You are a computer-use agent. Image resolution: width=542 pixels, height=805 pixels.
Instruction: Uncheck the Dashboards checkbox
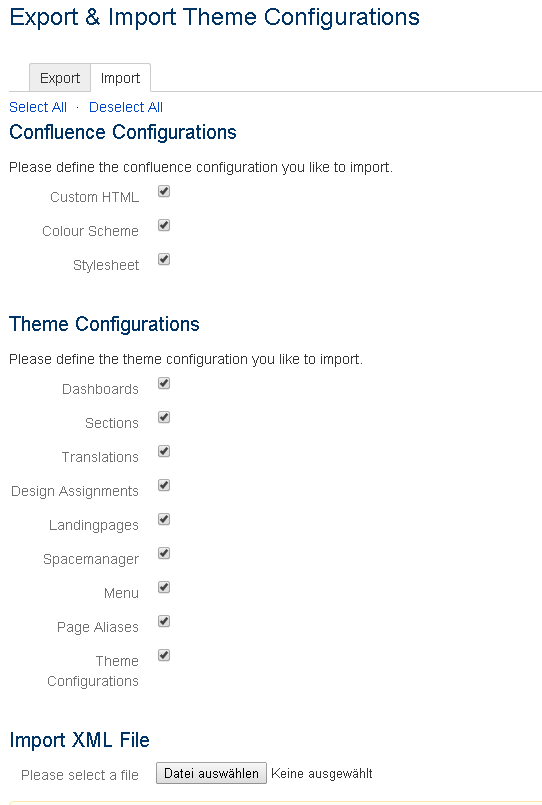click(164, 384)
